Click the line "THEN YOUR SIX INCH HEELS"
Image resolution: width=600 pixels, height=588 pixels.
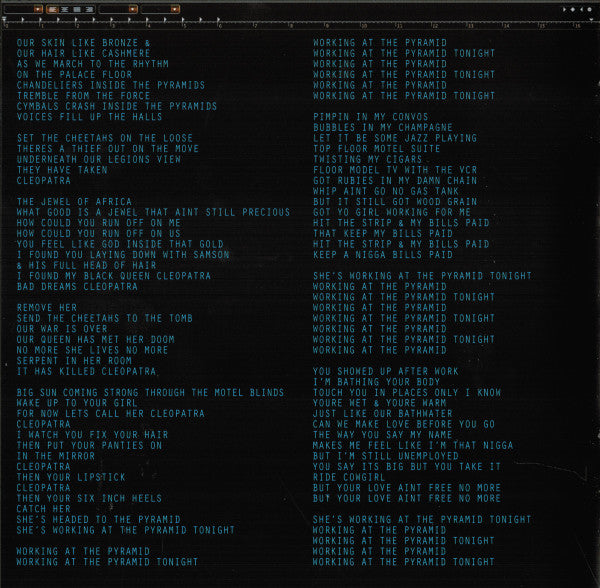pyautogui.click(x=89, y=498)
